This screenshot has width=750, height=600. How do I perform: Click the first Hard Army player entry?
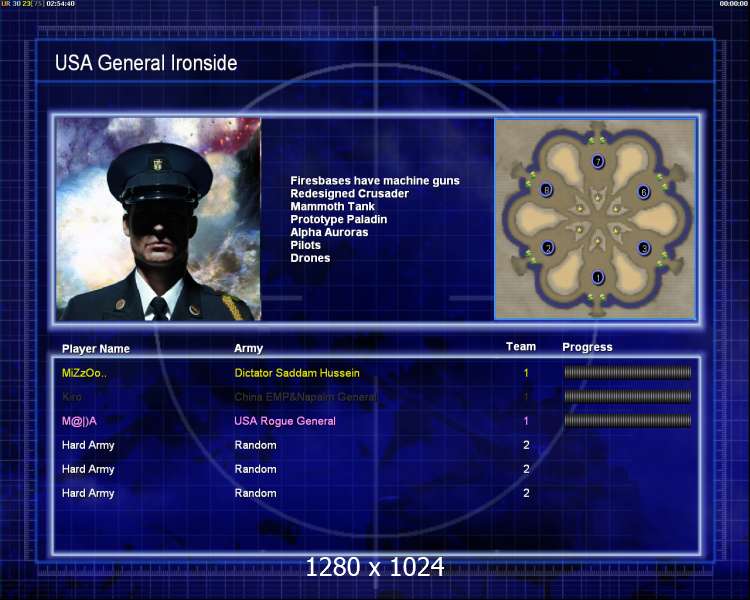pos(88,445)
